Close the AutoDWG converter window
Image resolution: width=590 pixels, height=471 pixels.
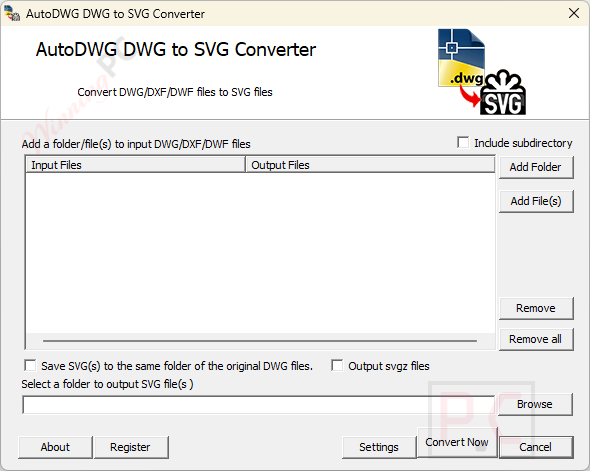574,13
